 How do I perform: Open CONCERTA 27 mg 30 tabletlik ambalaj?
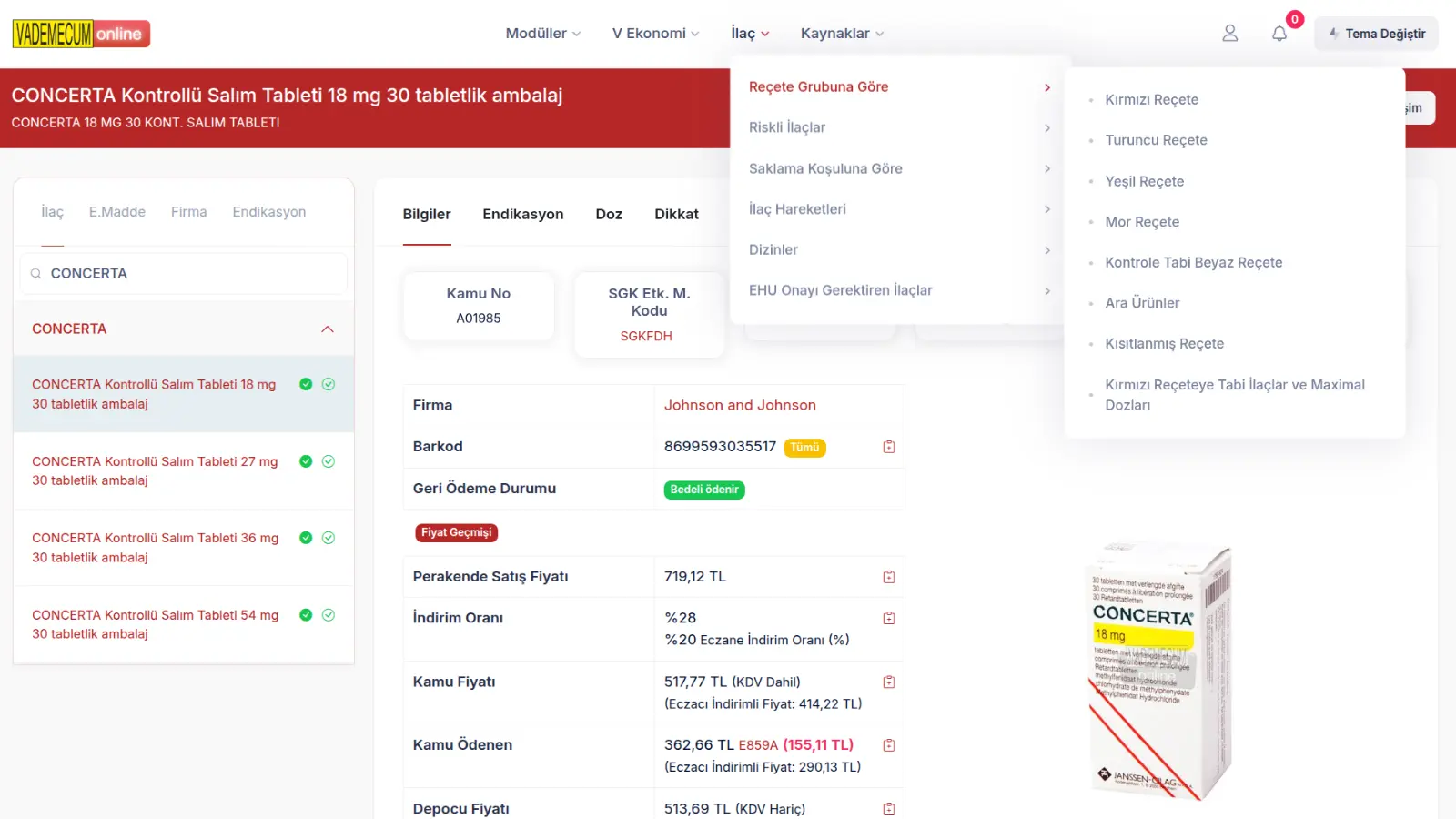point(155,470)
